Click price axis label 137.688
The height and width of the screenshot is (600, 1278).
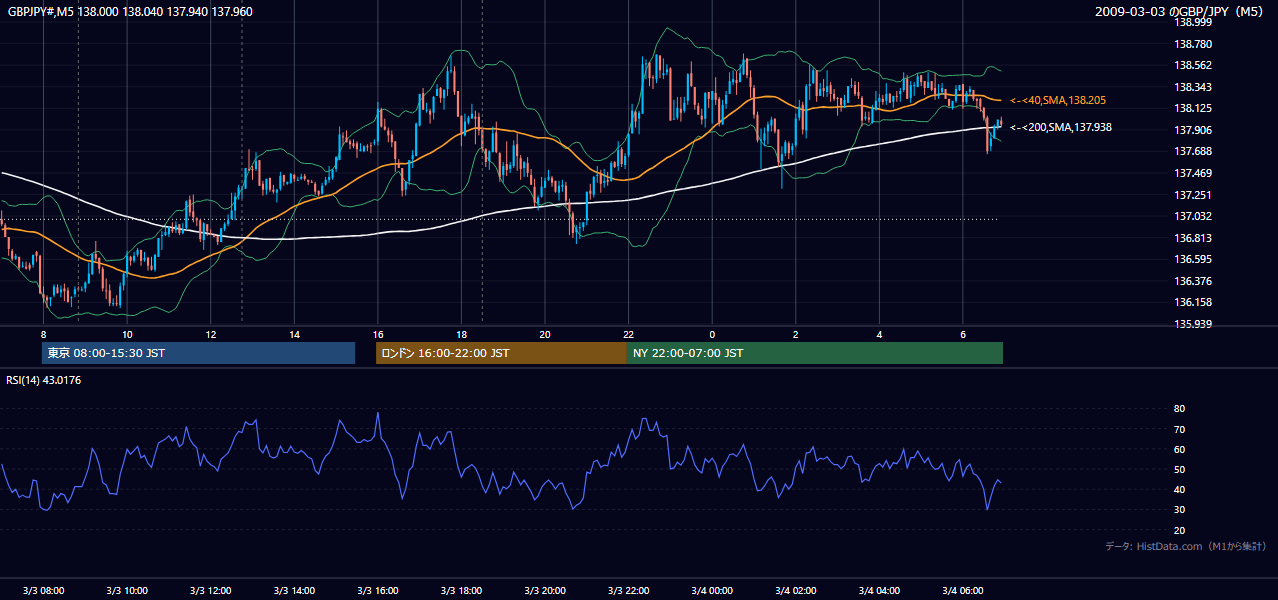1191,151
